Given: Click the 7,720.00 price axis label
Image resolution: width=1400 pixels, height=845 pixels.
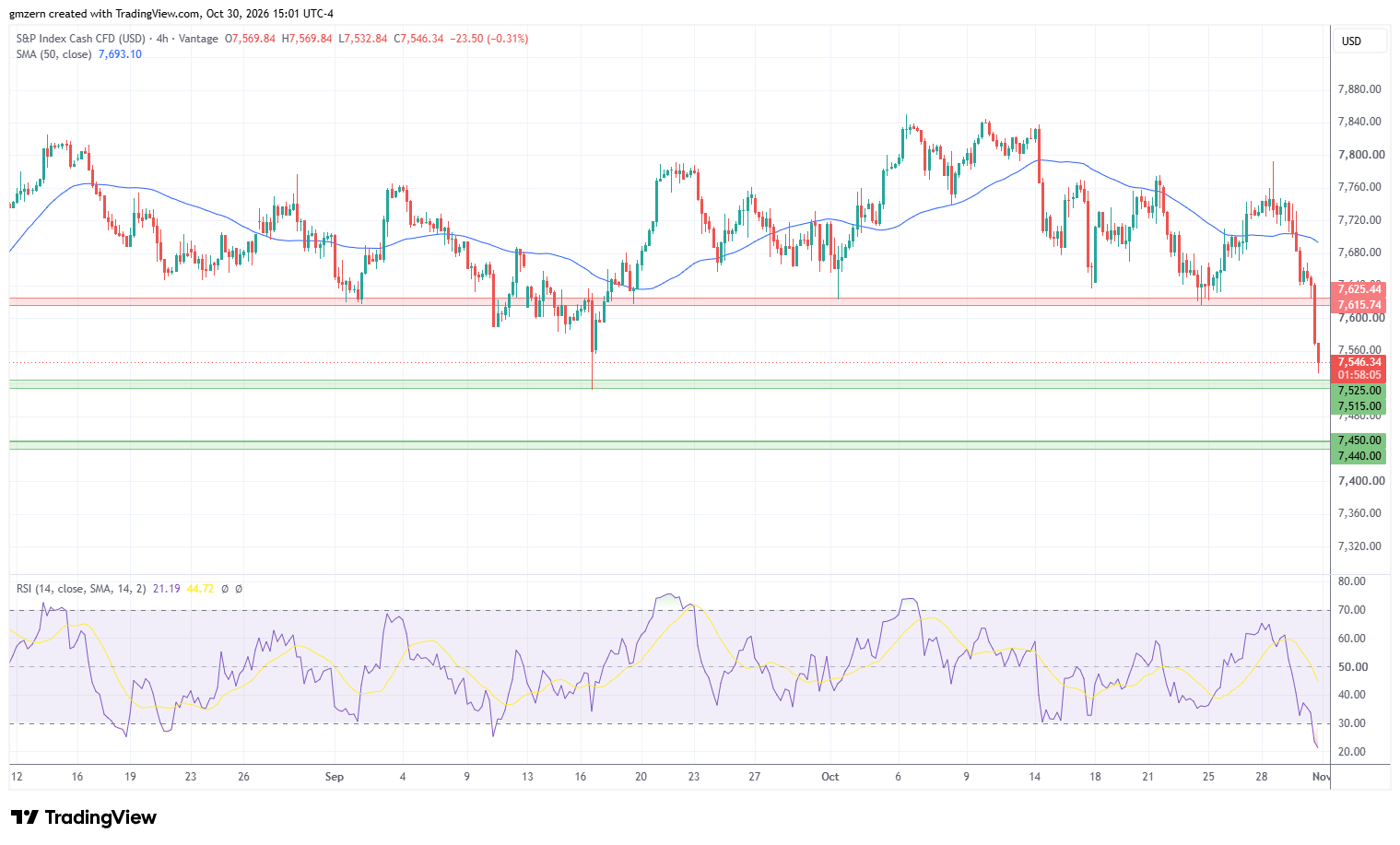Looking at the screenshot, I should [x=1359, y=220].
